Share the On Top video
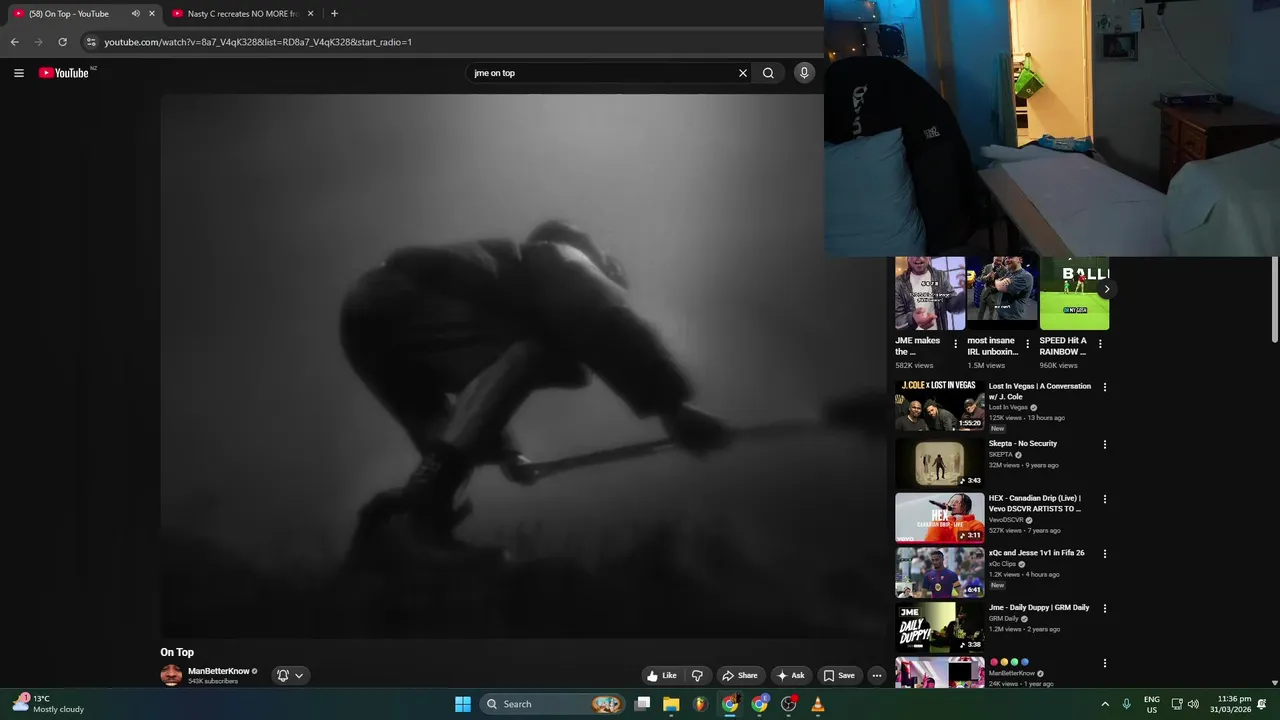1280x720 pixels. coord(740,676)
